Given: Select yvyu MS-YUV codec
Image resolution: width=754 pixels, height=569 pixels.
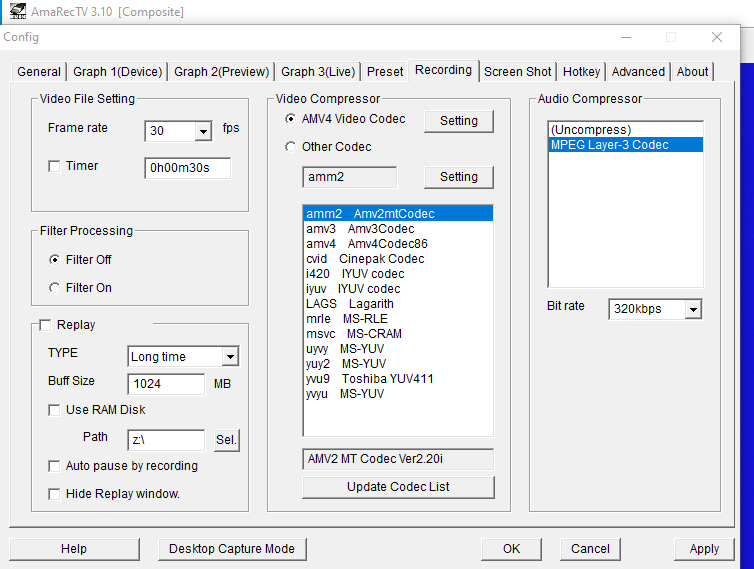Looking at the screenshot, I should tap(398, 394).
